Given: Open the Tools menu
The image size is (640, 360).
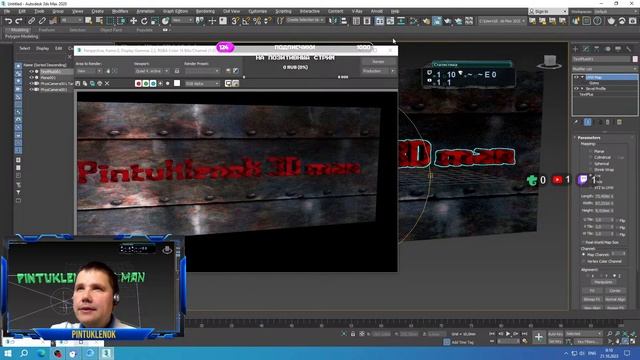Looking at the screenshot, I should pos(39,11).
